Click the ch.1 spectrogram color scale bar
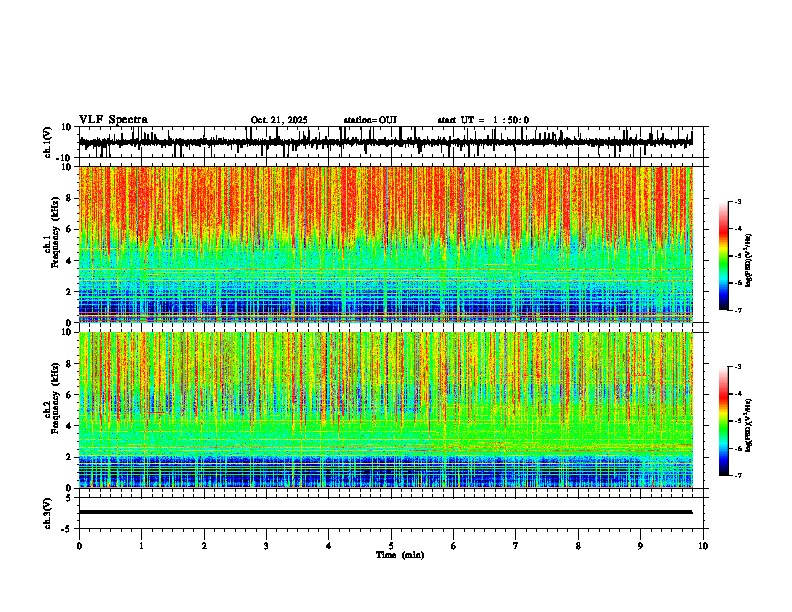Viewport: 792px width, 612px height. pos(724,256)
